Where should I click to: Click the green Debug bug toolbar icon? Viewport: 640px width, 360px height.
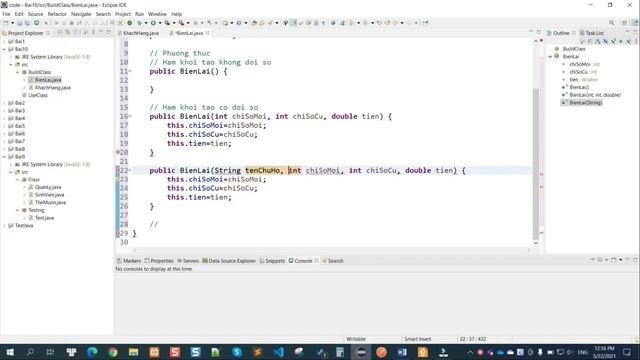pyautogui.click(x=139, y=23)
